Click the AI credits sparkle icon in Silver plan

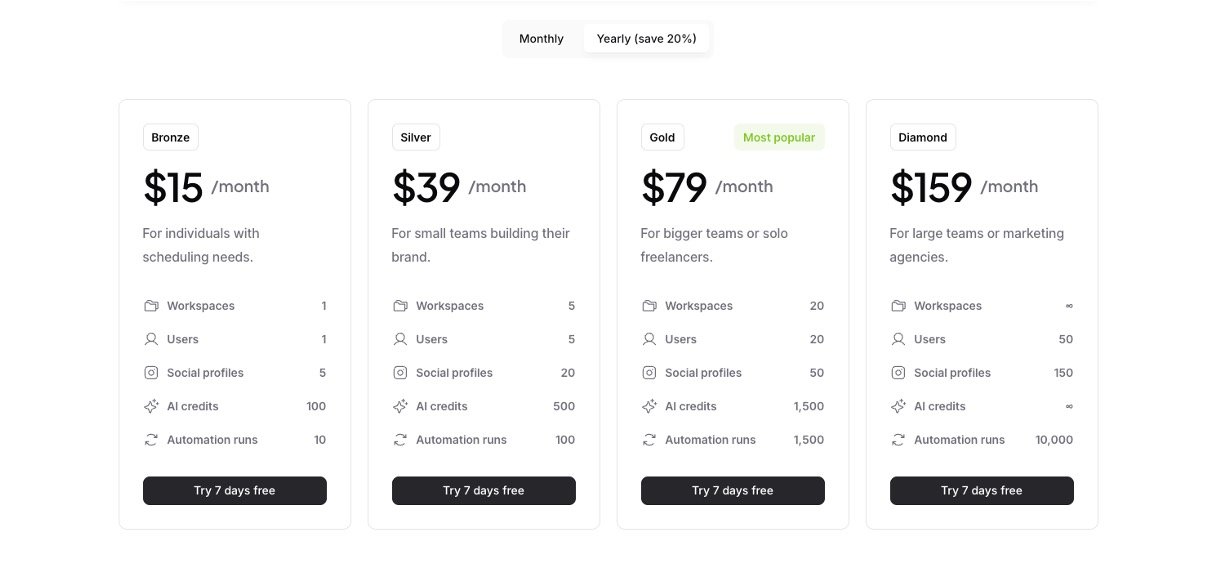(400, 406)
